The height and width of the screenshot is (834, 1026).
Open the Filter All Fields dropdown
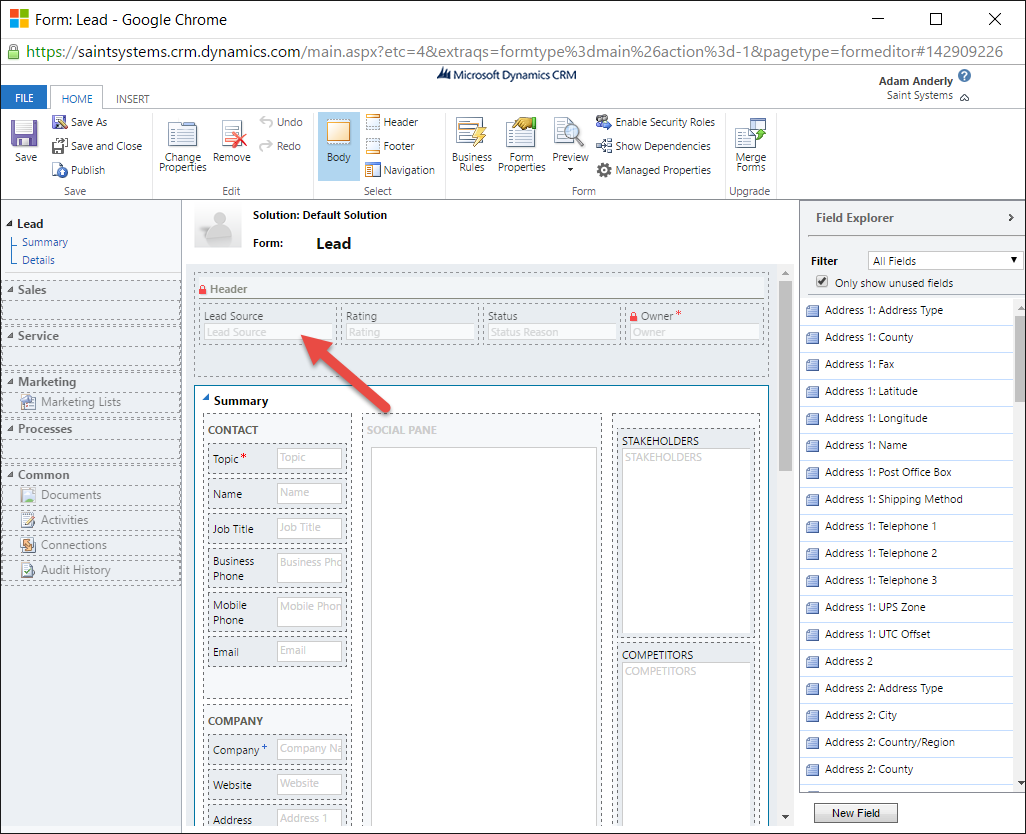click(x=944, y=261)
